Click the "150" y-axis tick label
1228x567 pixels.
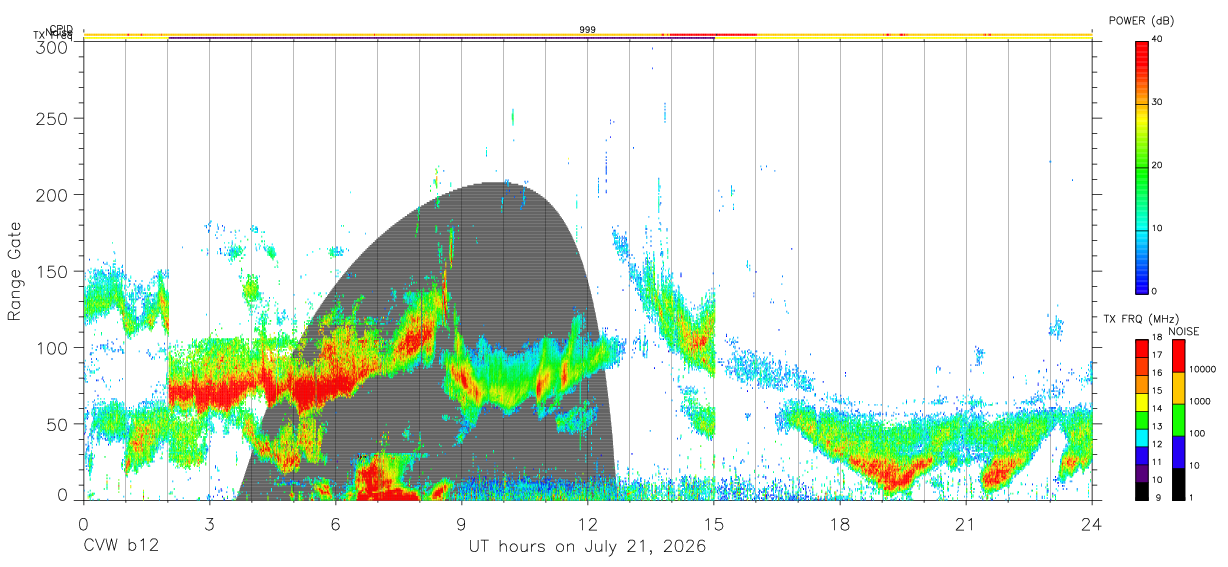pos(53,271)
